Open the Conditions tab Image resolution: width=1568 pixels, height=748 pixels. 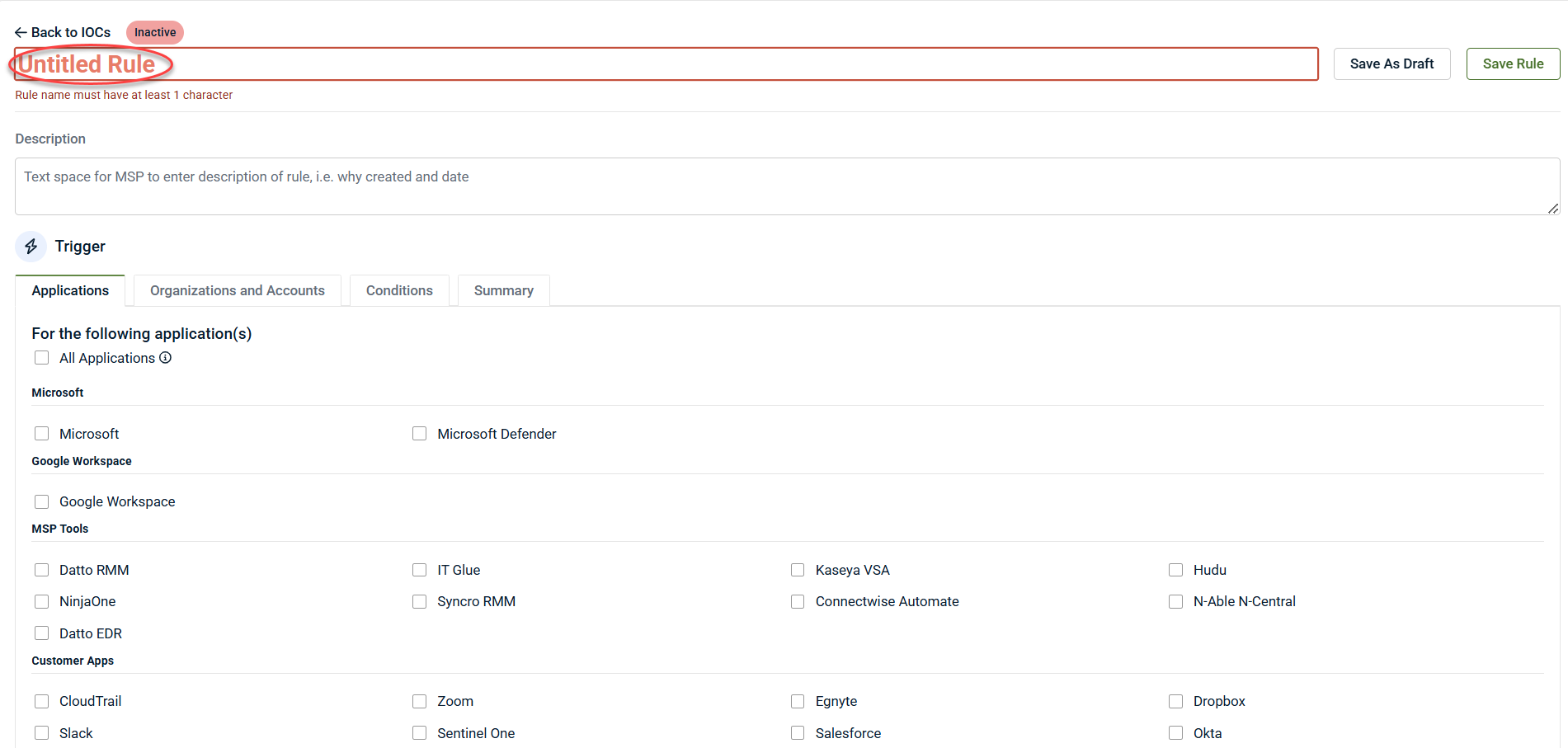pos(399,290)
